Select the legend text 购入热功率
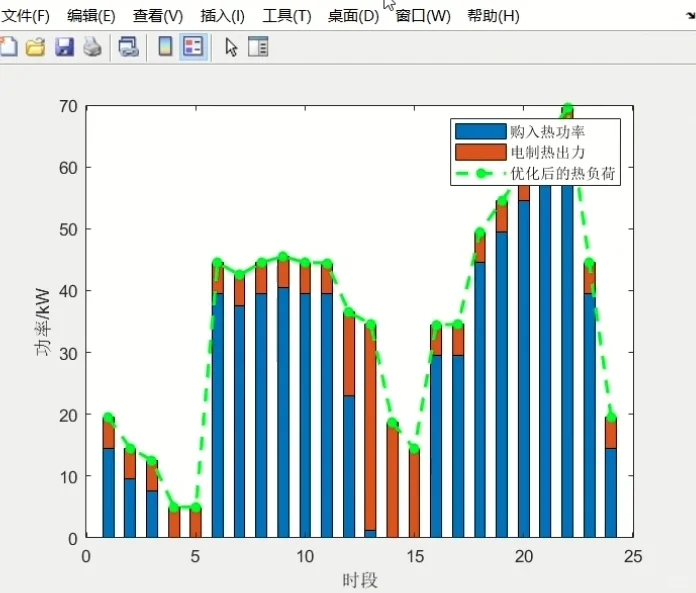Viewport: 696px width, 593px height. (547, 131)
